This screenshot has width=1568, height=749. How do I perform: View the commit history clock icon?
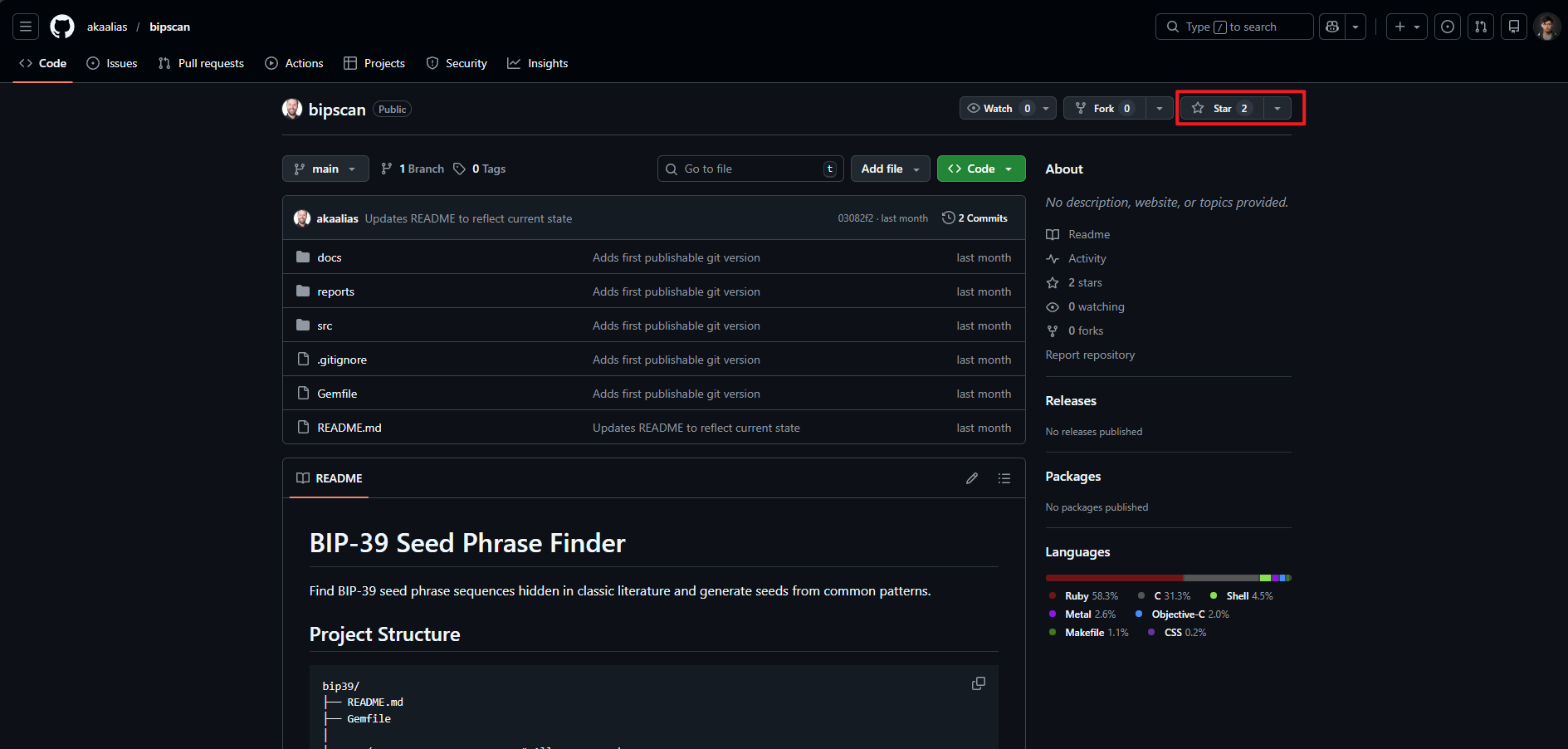[x=948, y=218]
